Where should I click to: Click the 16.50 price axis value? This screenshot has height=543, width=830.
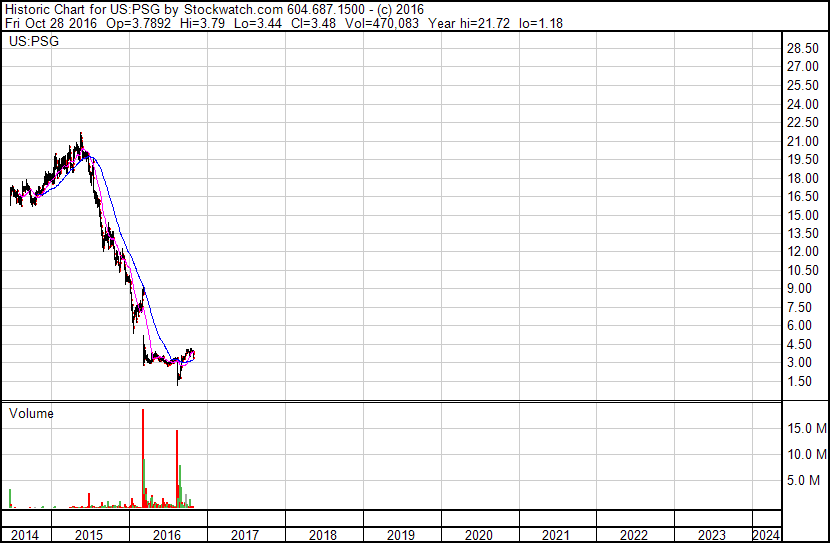(803, 196)
